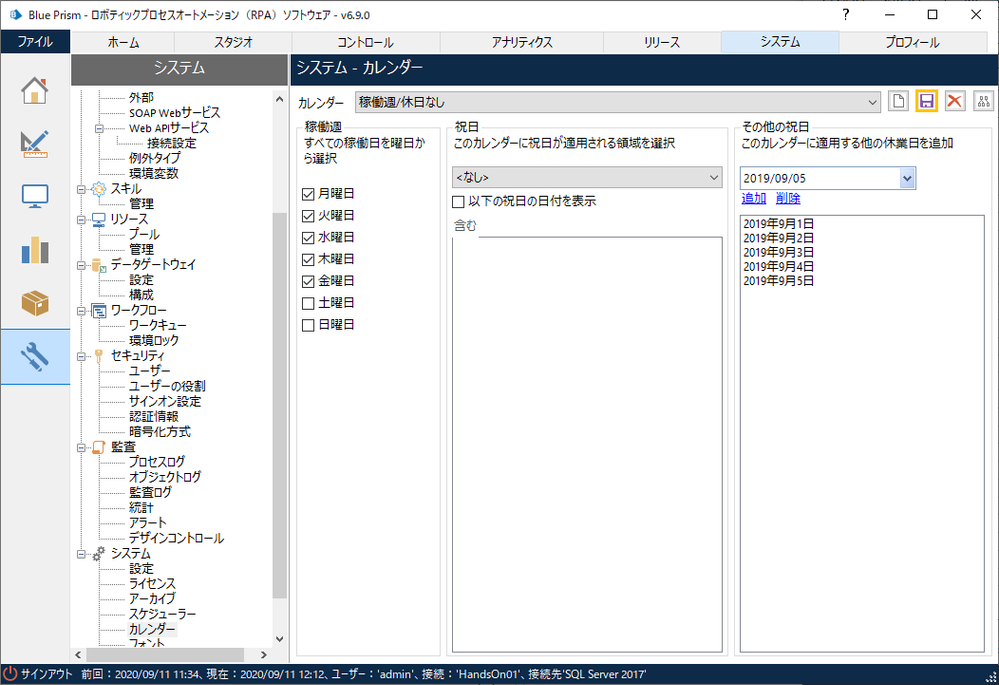This screenshot has width=999, height=685.
Task: Open System via the wrench sidebar icon
Action: [34, 357]
